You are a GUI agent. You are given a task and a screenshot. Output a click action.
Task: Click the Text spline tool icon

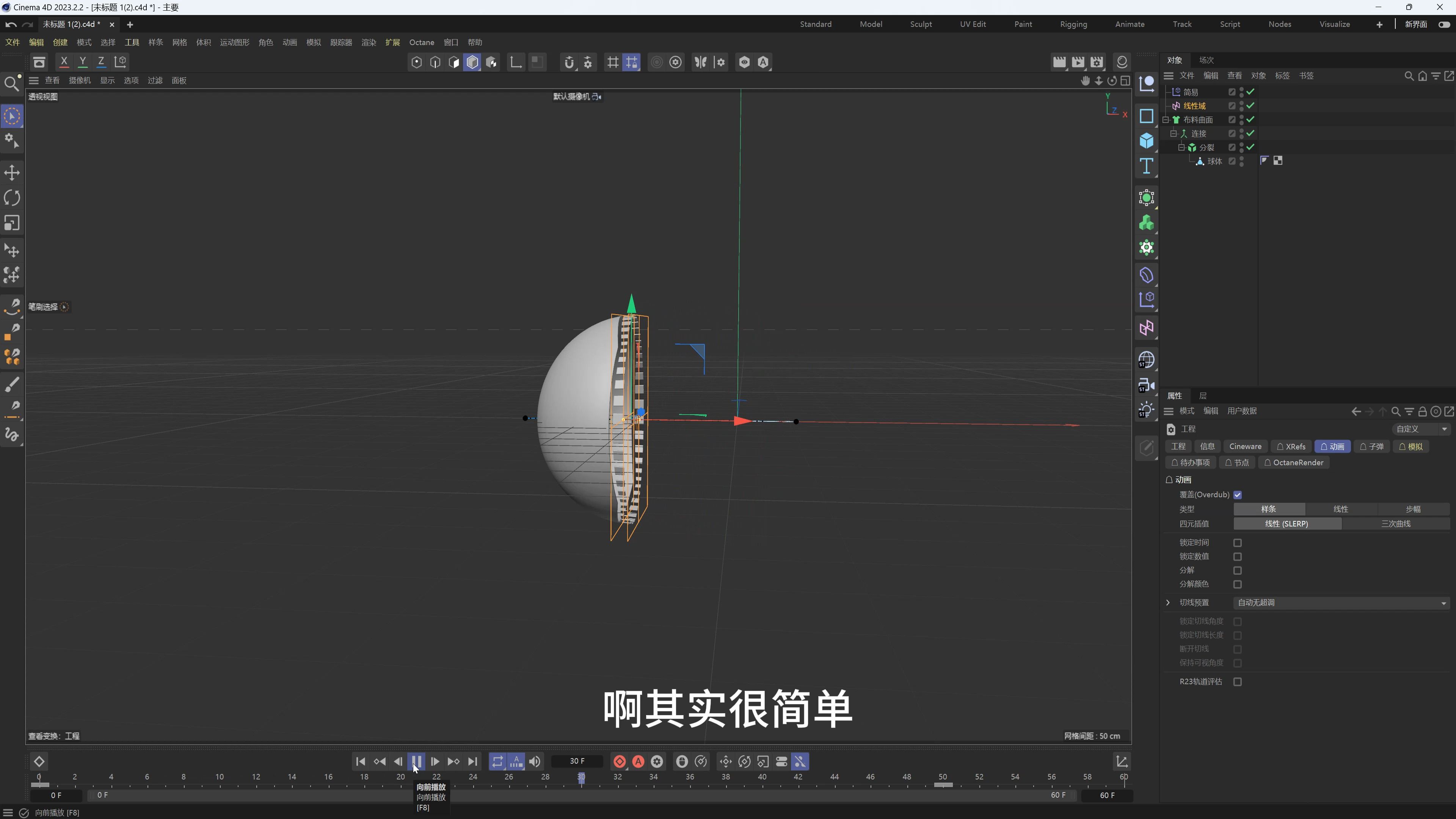tap(1146, 166)
